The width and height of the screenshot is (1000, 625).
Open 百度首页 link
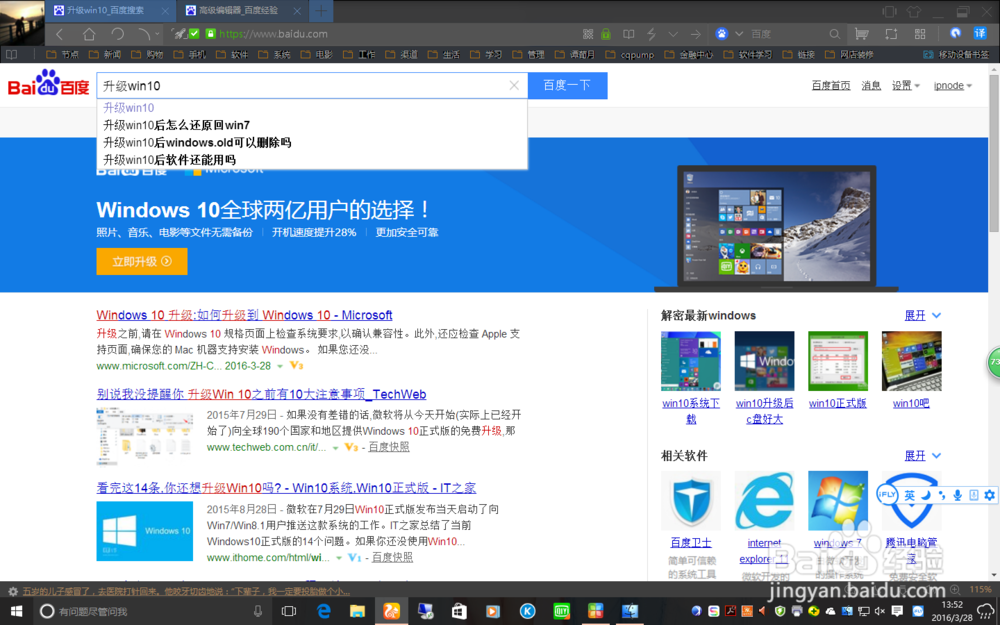pyautogui.click(x=831, y=85)
